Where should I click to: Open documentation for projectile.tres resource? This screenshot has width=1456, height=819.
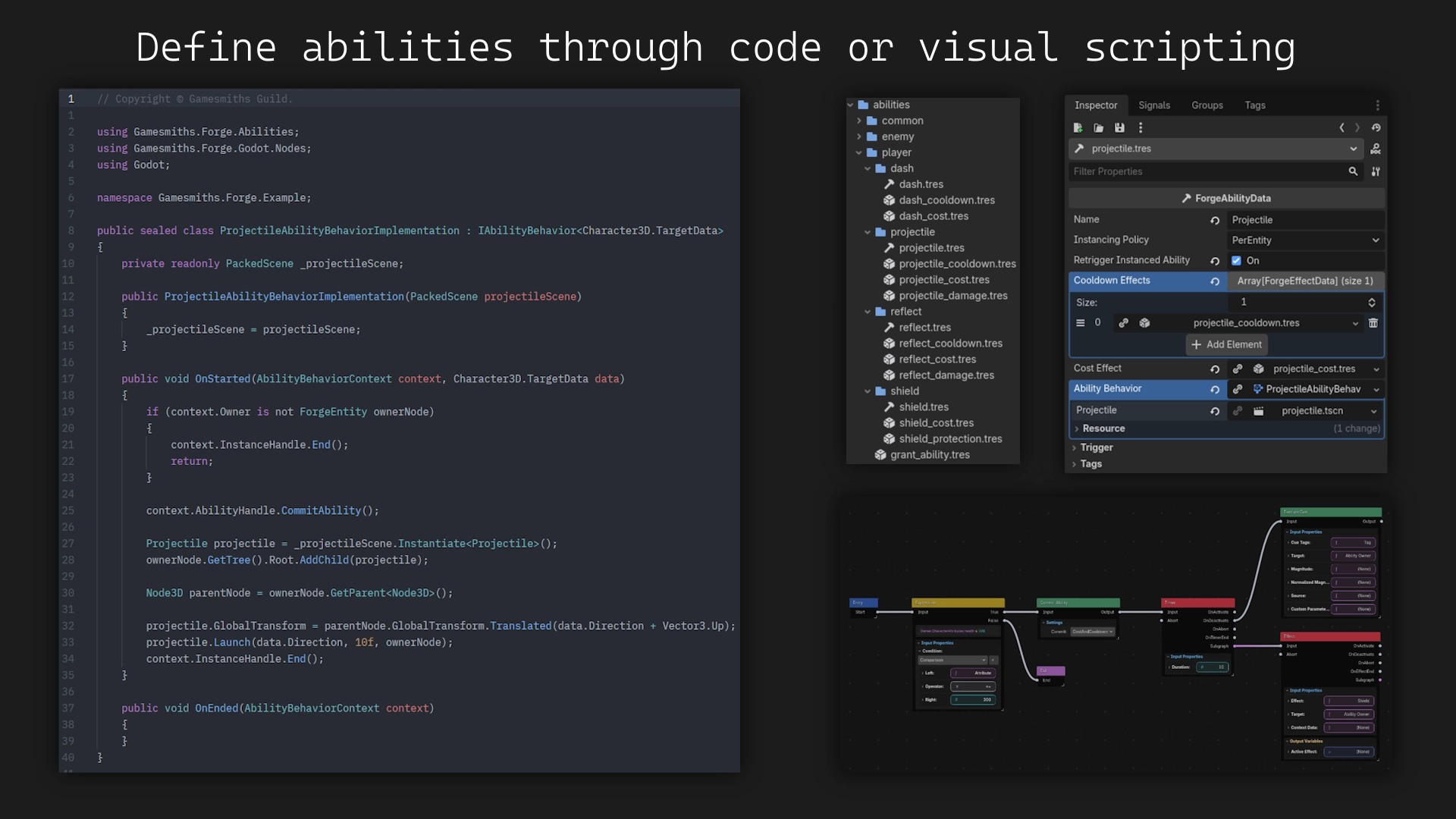[1376, 149]
